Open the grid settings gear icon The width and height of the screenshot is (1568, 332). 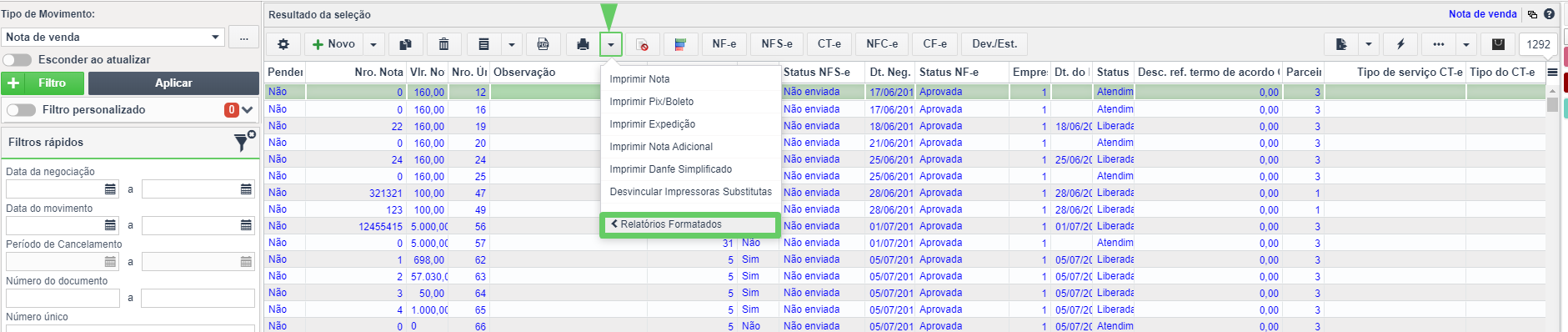[x=283, y=44]
